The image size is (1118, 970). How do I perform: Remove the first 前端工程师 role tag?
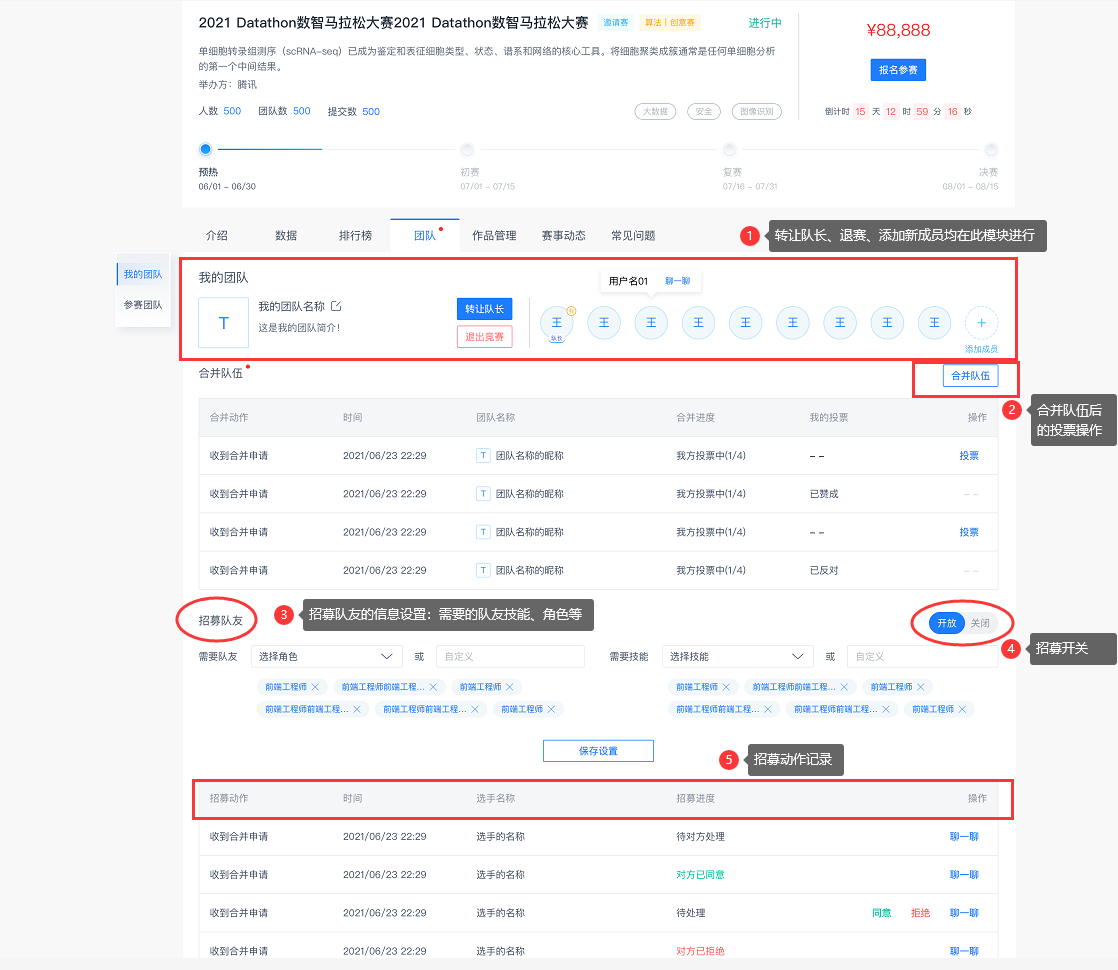click(x=315, y=687)
